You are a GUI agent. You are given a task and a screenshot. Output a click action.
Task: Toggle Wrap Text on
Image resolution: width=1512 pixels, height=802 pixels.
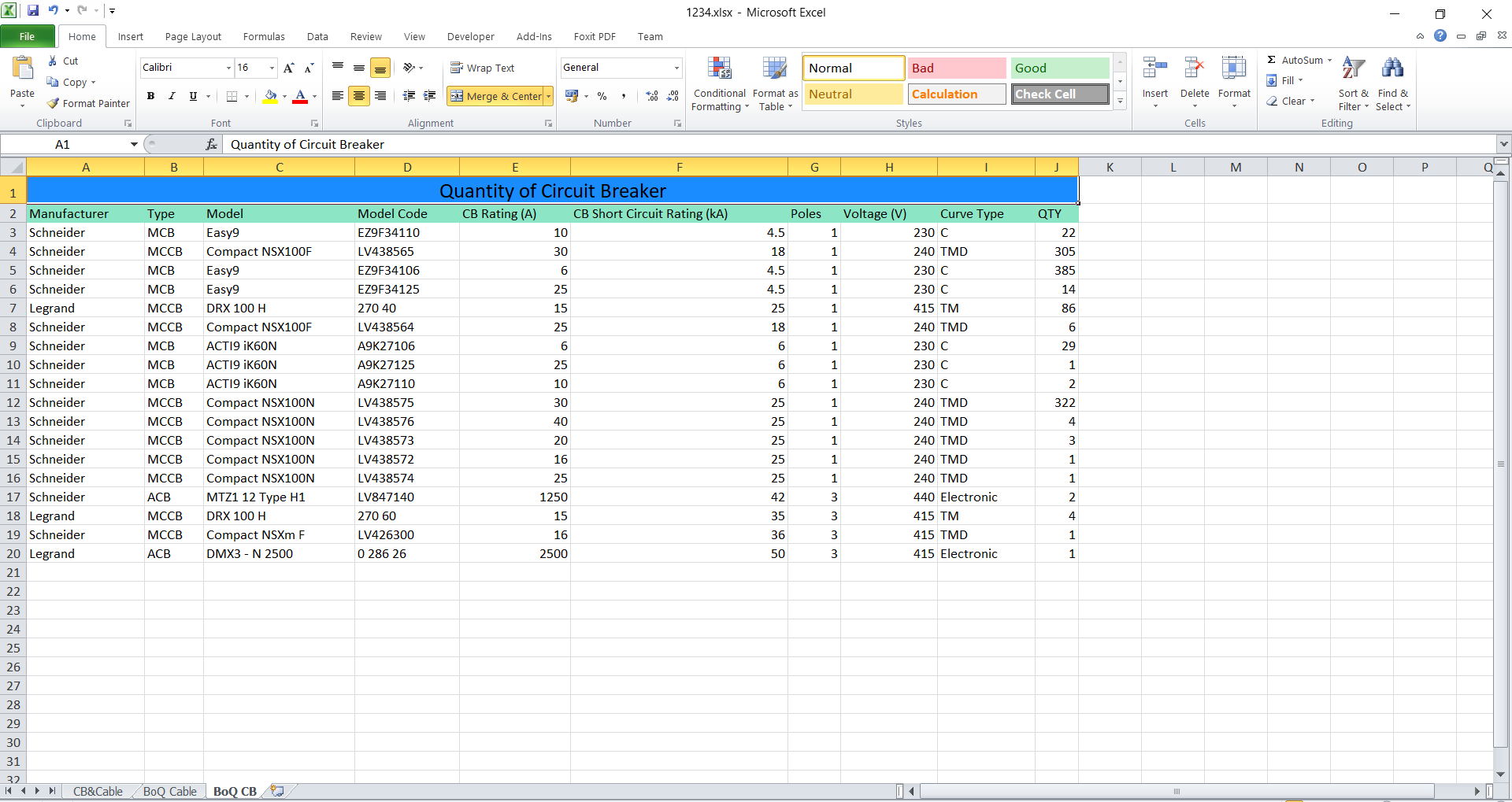click(482, 68)
